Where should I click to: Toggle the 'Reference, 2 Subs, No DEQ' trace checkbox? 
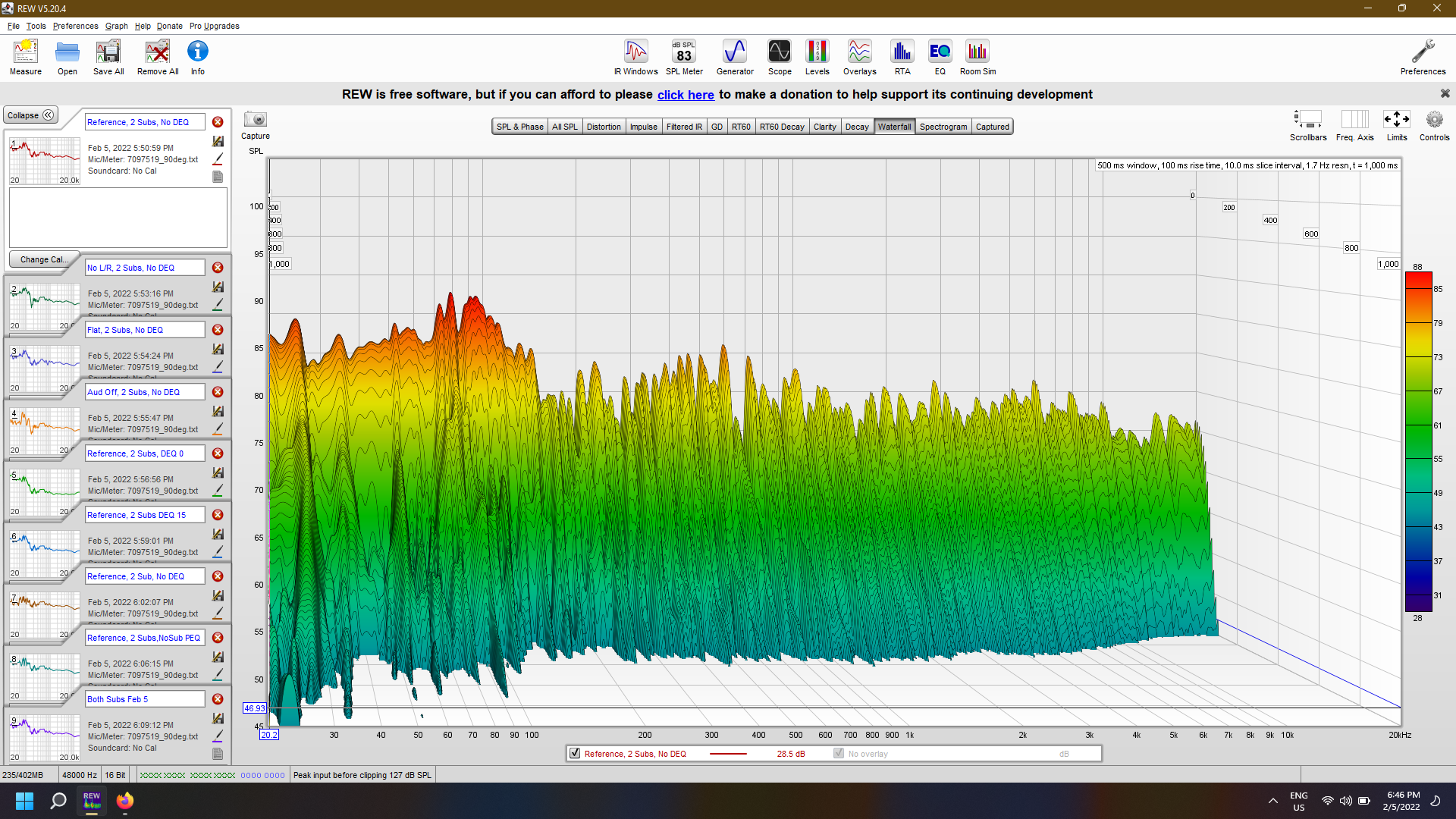click(x=575, y=753)
